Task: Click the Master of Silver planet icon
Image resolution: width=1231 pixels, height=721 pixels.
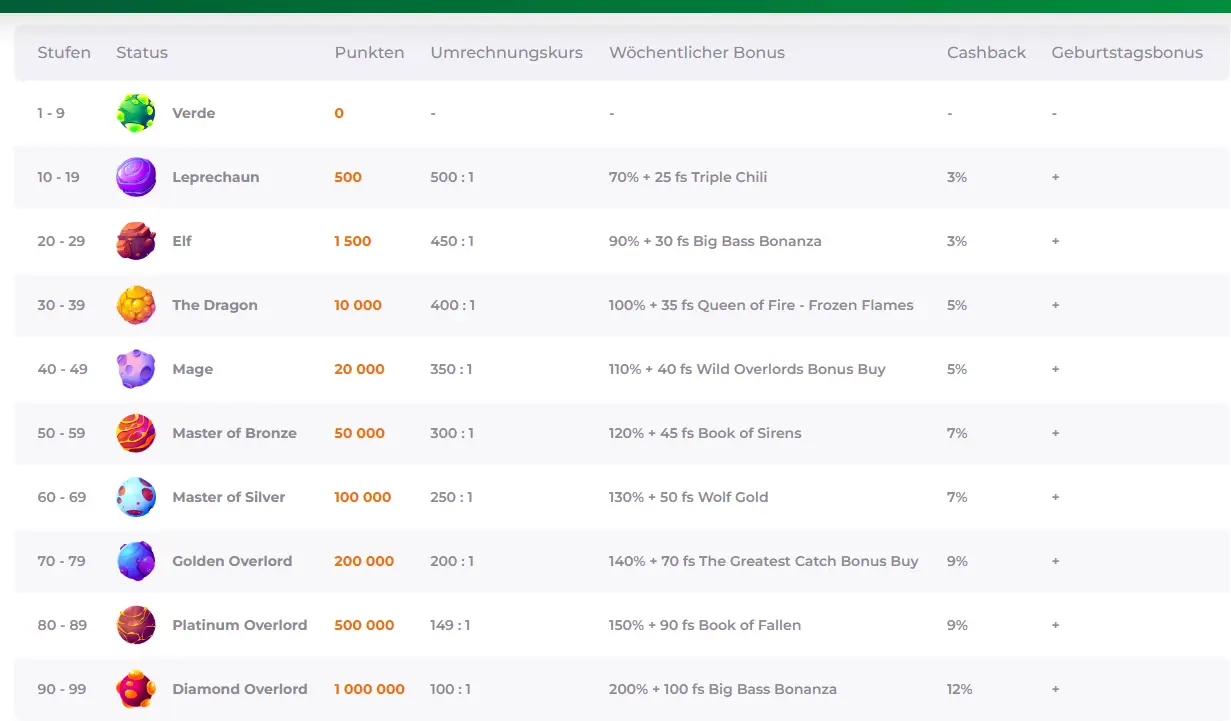Action: click(136, 497)
